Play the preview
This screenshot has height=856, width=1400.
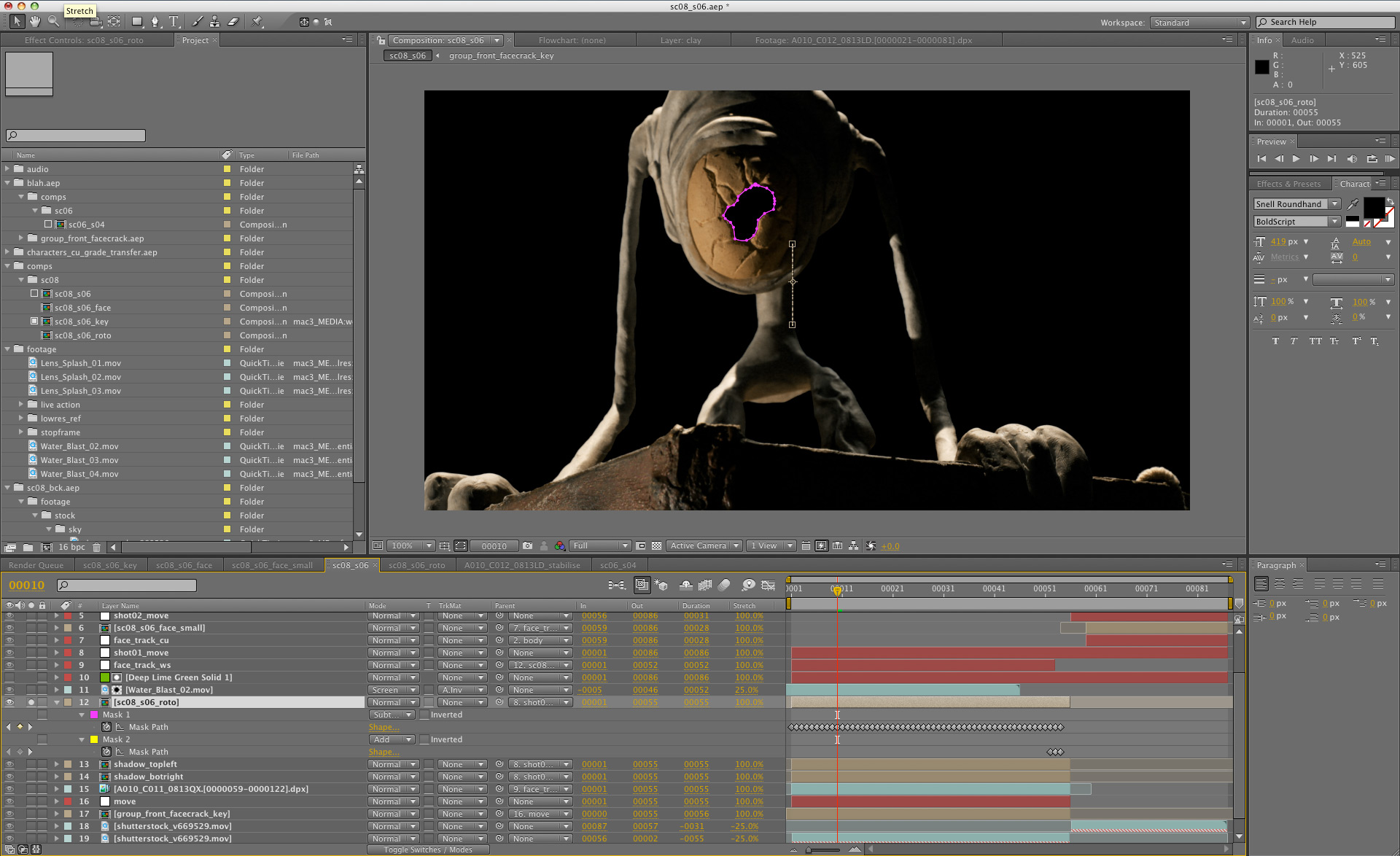coord(1296,158)
